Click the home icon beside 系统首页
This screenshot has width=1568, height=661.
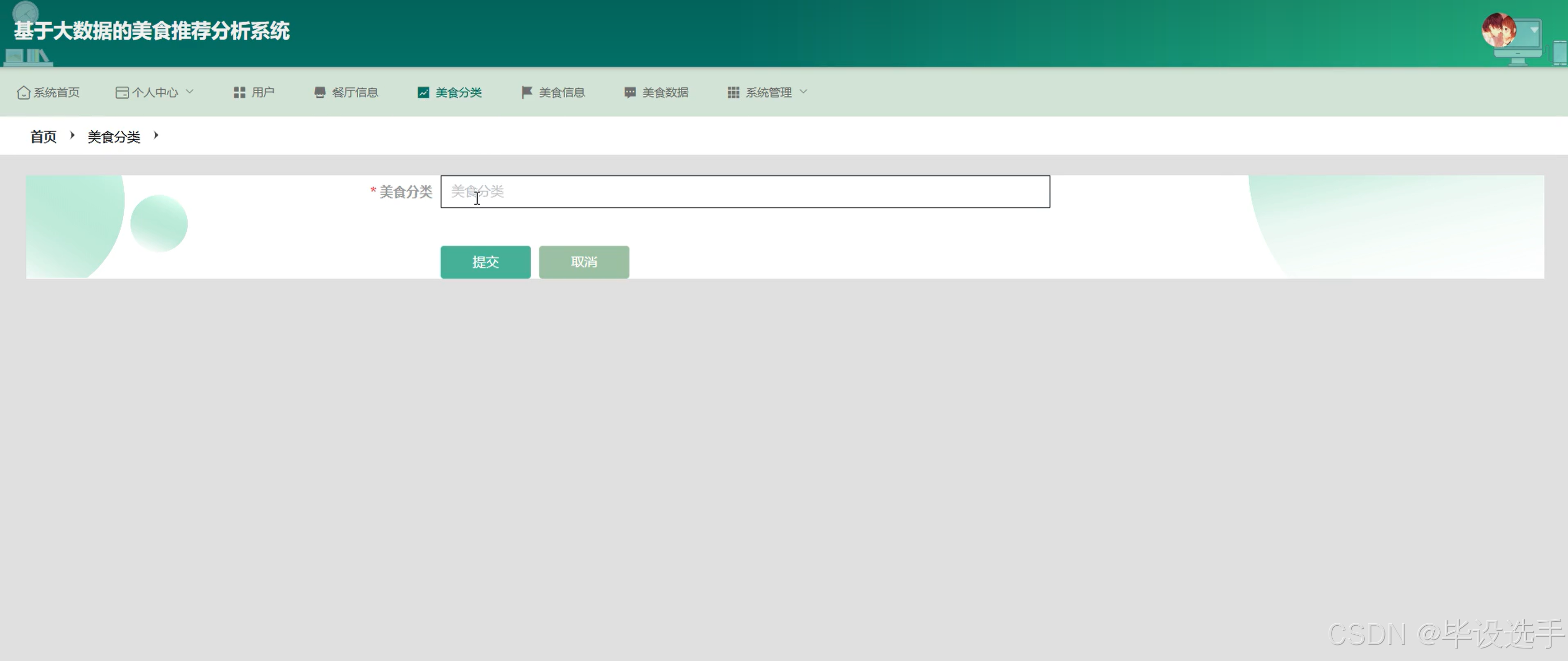(x=23, y=93)
